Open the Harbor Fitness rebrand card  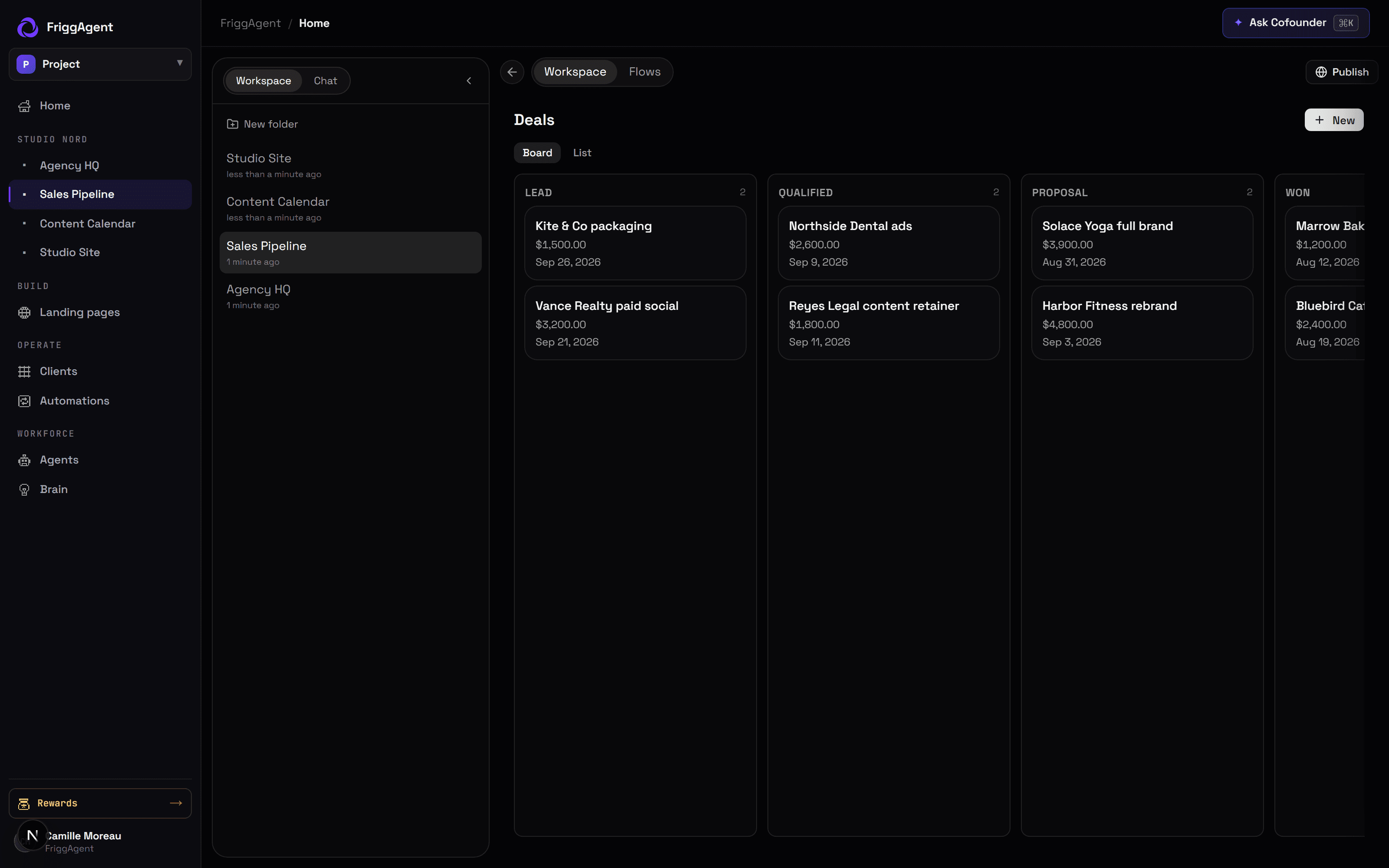coord(1142,323)
